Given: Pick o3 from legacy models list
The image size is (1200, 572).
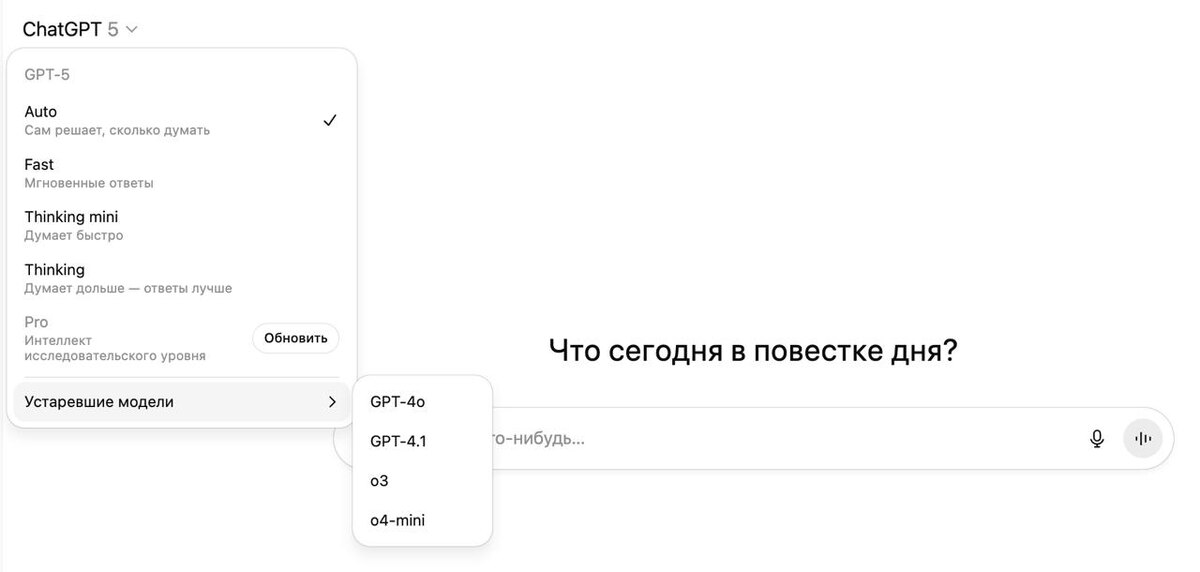Looking at the screenshot, I should click(422, 481).
